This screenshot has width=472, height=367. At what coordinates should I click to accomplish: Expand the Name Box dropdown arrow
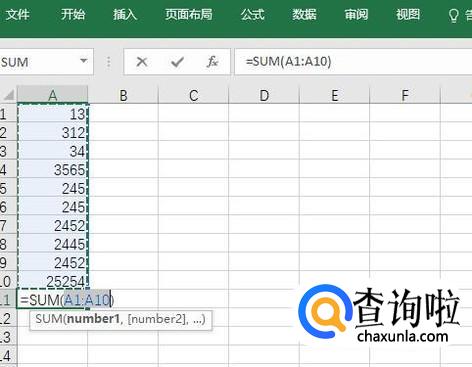click(x=84, y=61)
